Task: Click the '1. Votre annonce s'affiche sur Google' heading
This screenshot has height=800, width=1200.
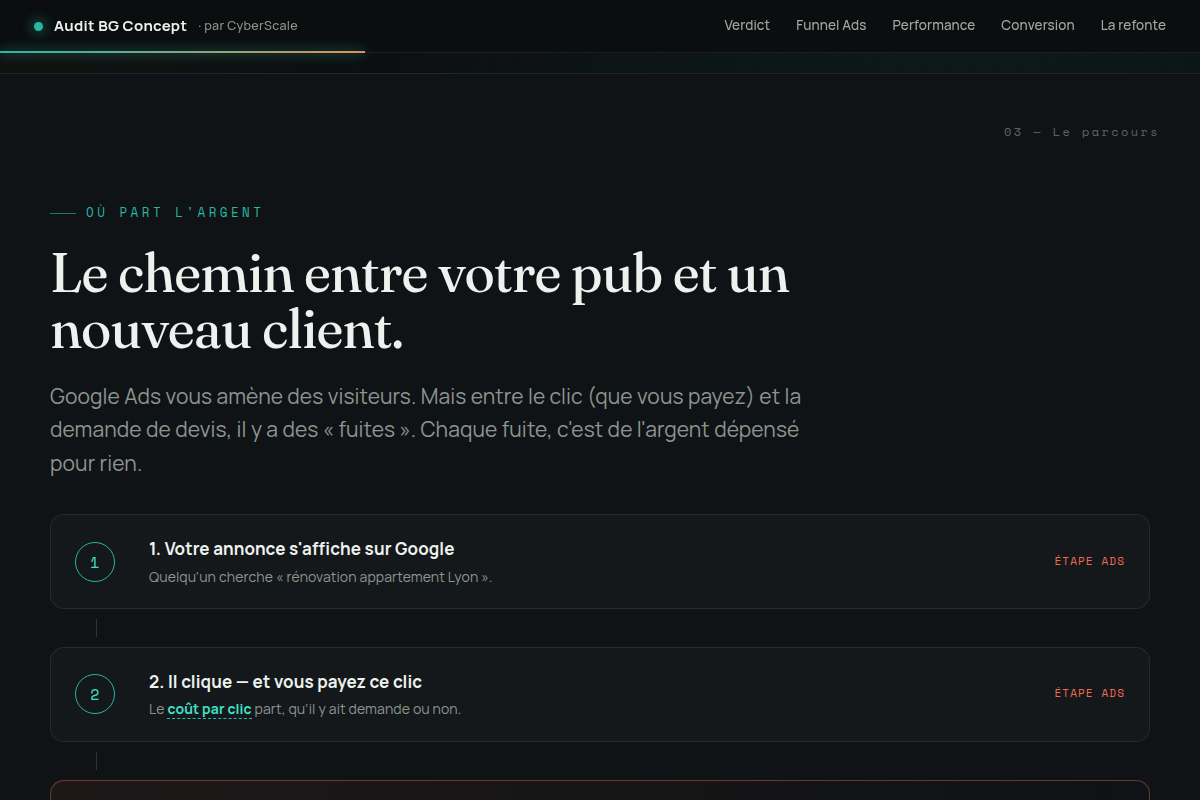Action: [301, 549]
